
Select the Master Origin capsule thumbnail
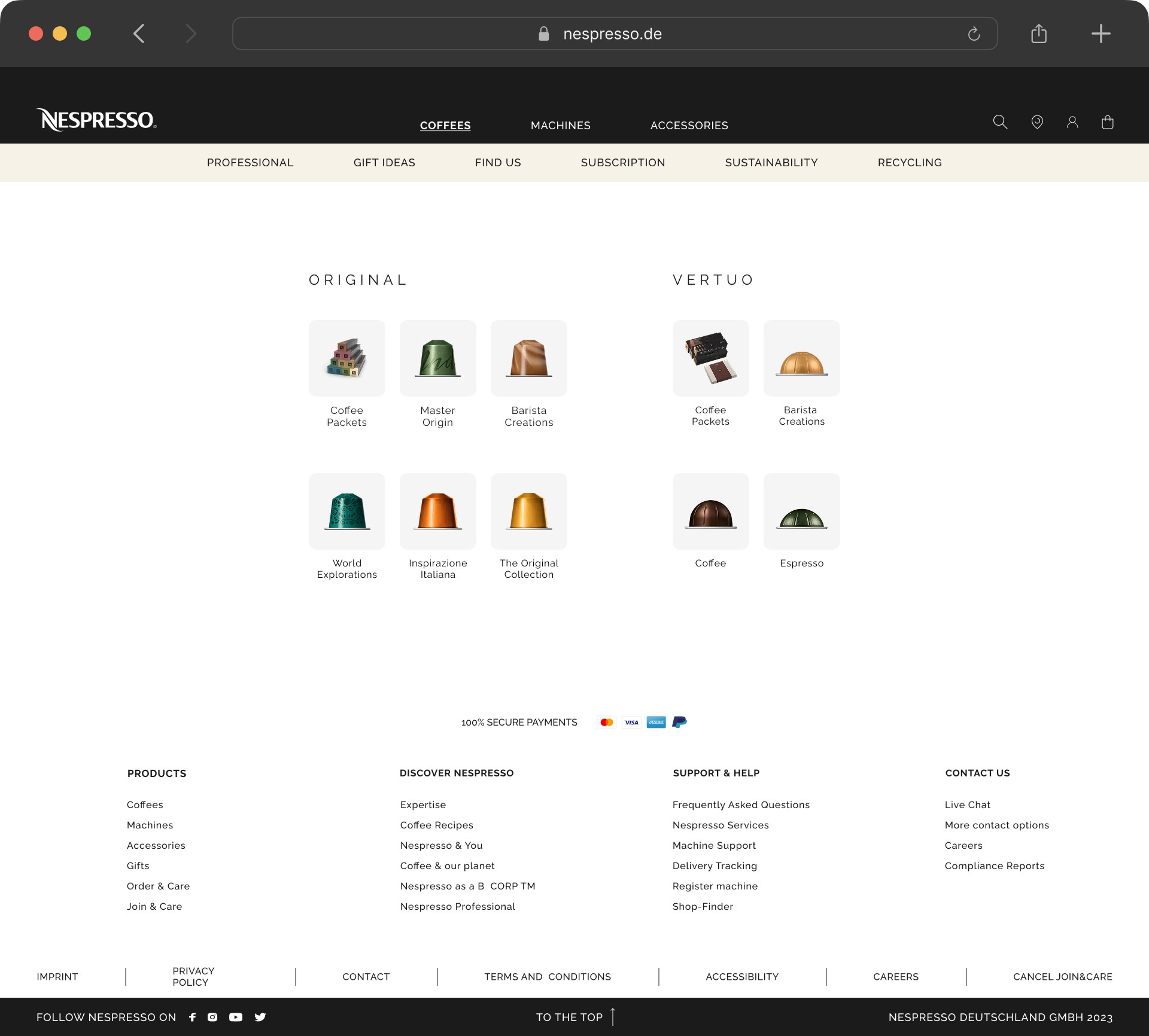coord(437,358)
